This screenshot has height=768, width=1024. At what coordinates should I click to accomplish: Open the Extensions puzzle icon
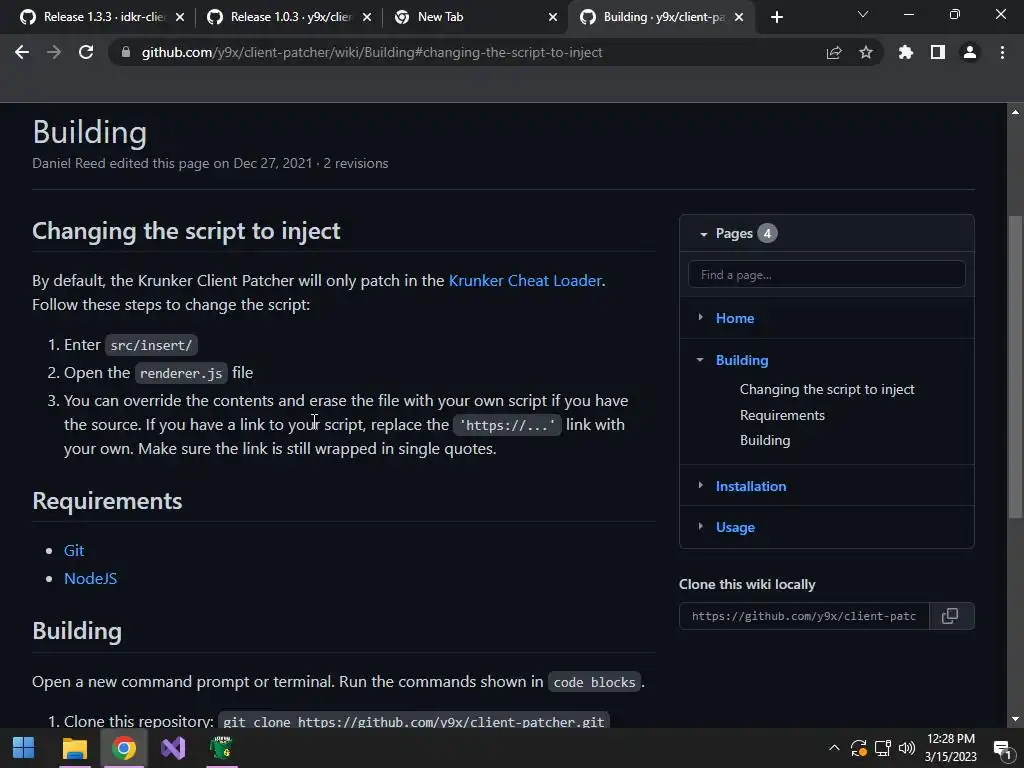(906, 52)
